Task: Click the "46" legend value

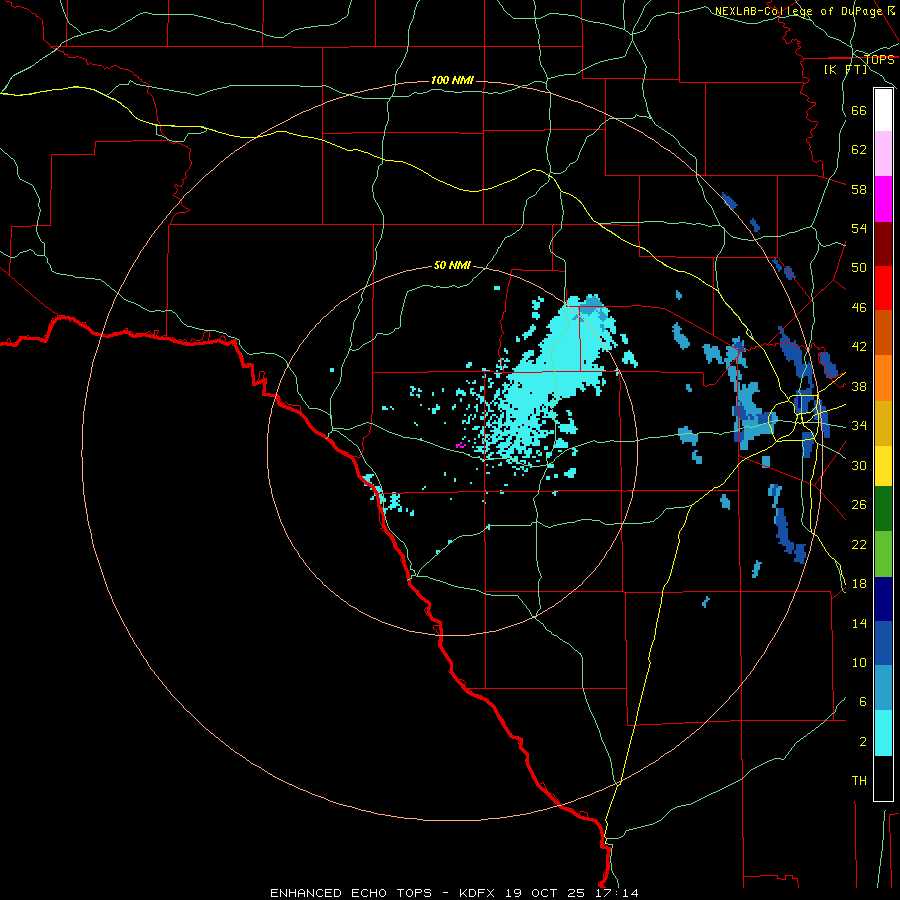Action: coord(859,308)
